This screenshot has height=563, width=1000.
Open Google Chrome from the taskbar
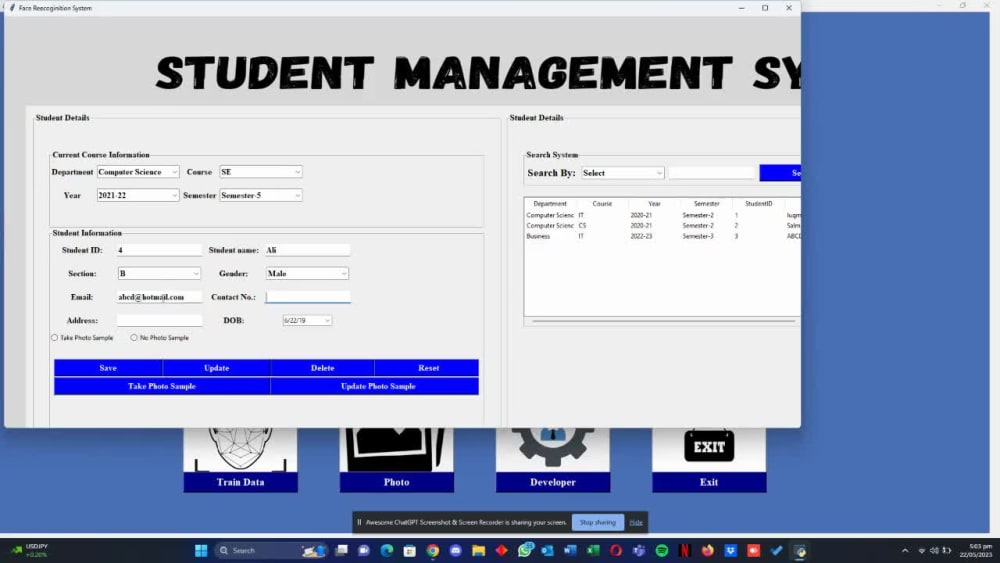(x=432, y=550)
